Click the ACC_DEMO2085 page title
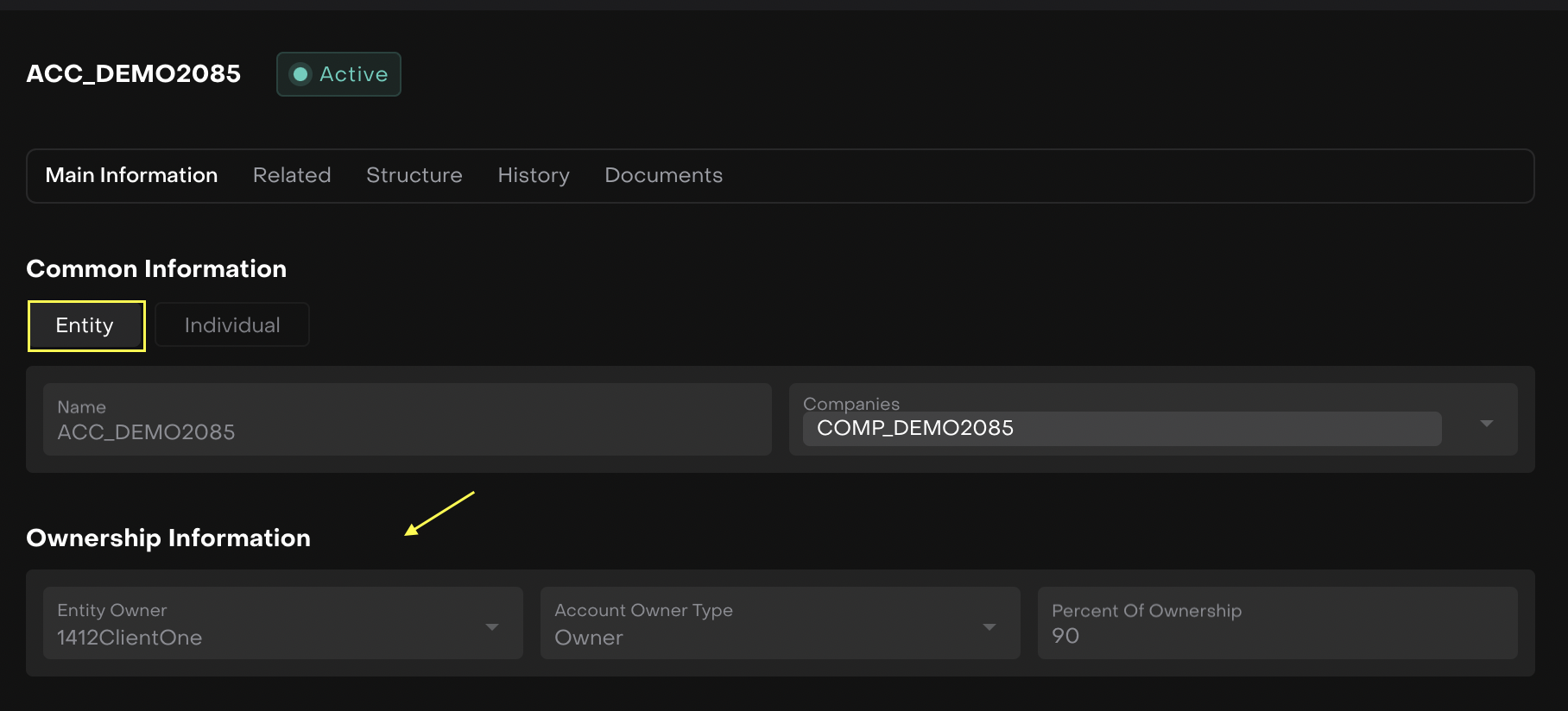Screen dimensions: 1568x711 pyautogui.click(x=134, y=74)
